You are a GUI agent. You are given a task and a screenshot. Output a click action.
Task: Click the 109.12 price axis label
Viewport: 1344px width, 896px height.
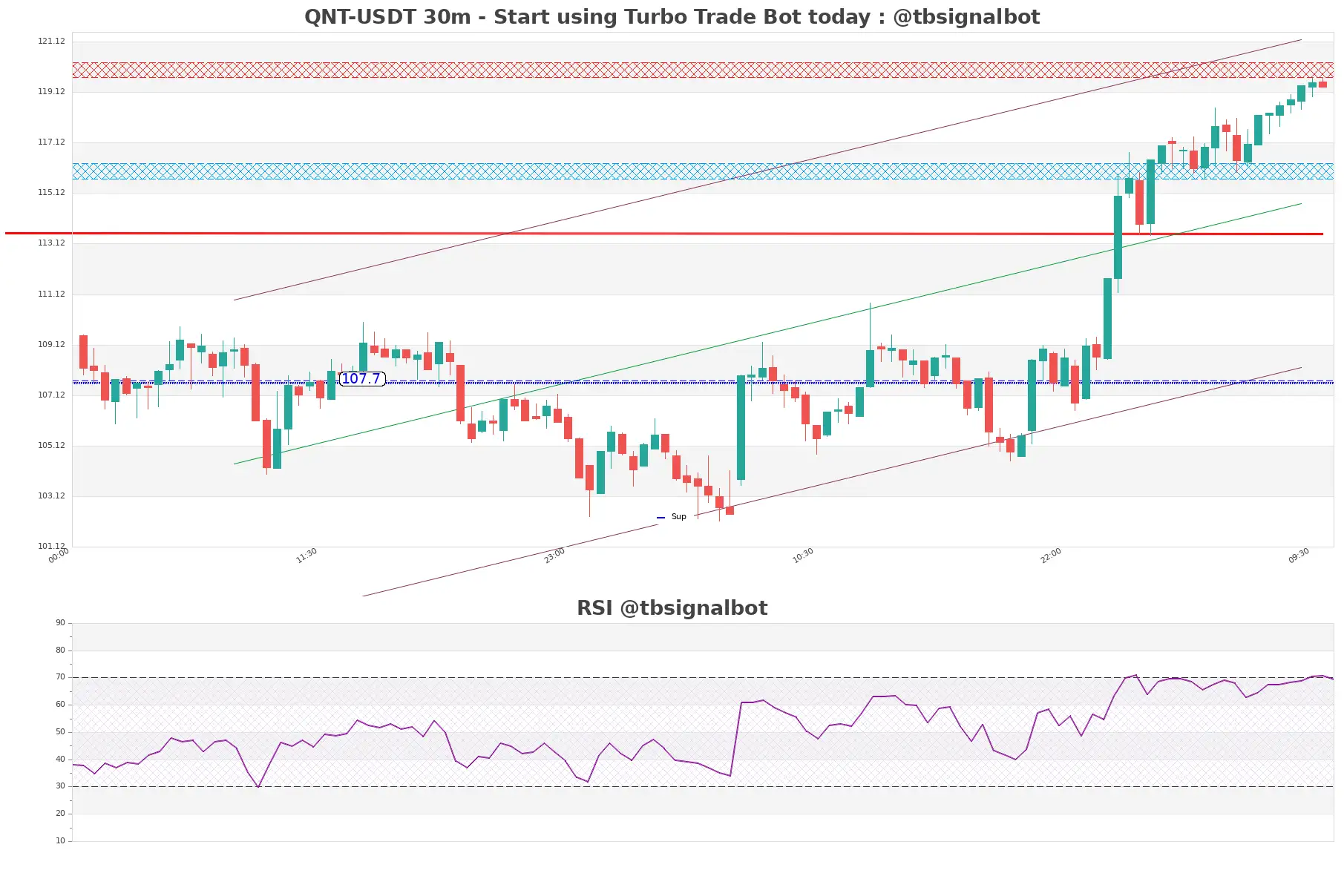[x=51, y=345]
